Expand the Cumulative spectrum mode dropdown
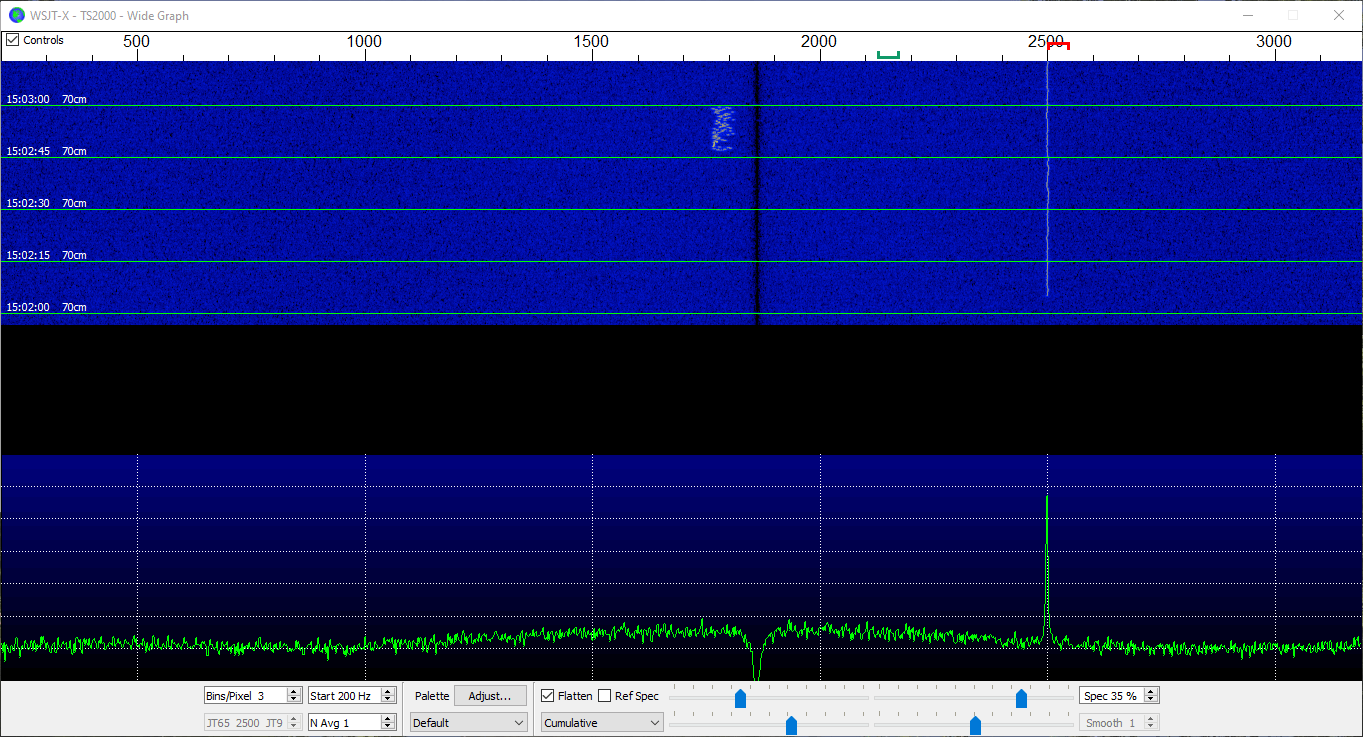Viewport: 1363px width, 737px height. pyautogui.click(x=601, y=722)
